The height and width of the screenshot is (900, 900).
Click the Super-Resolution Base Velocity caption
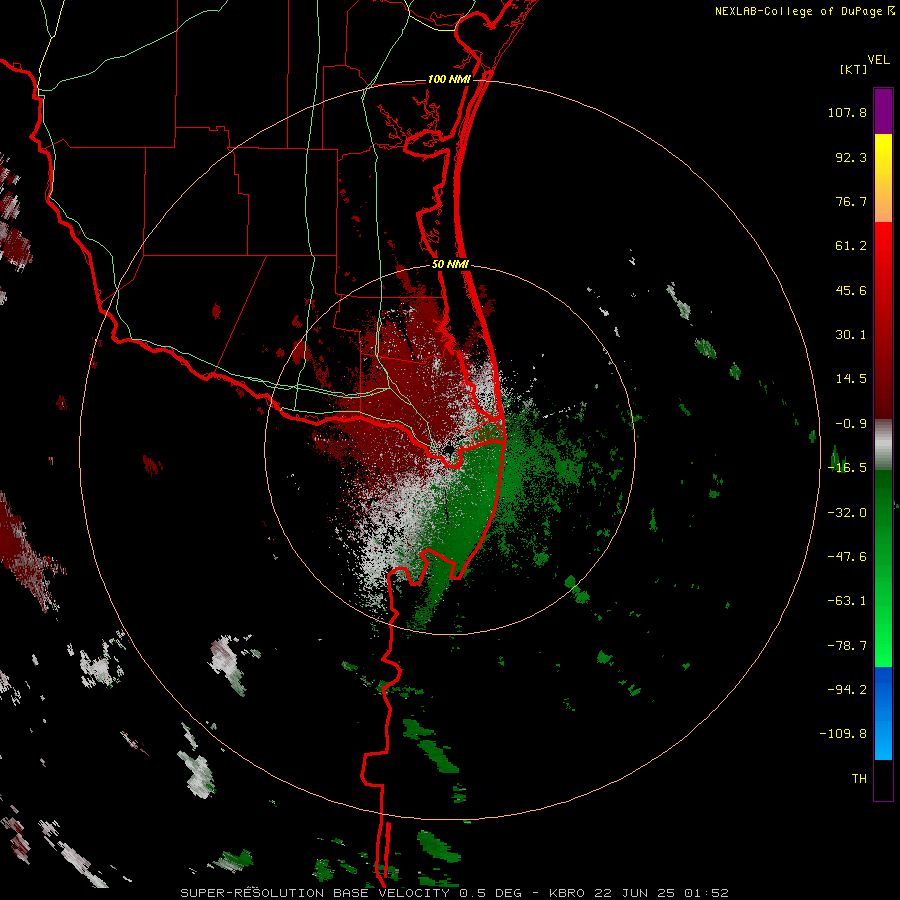coord(455,893)
